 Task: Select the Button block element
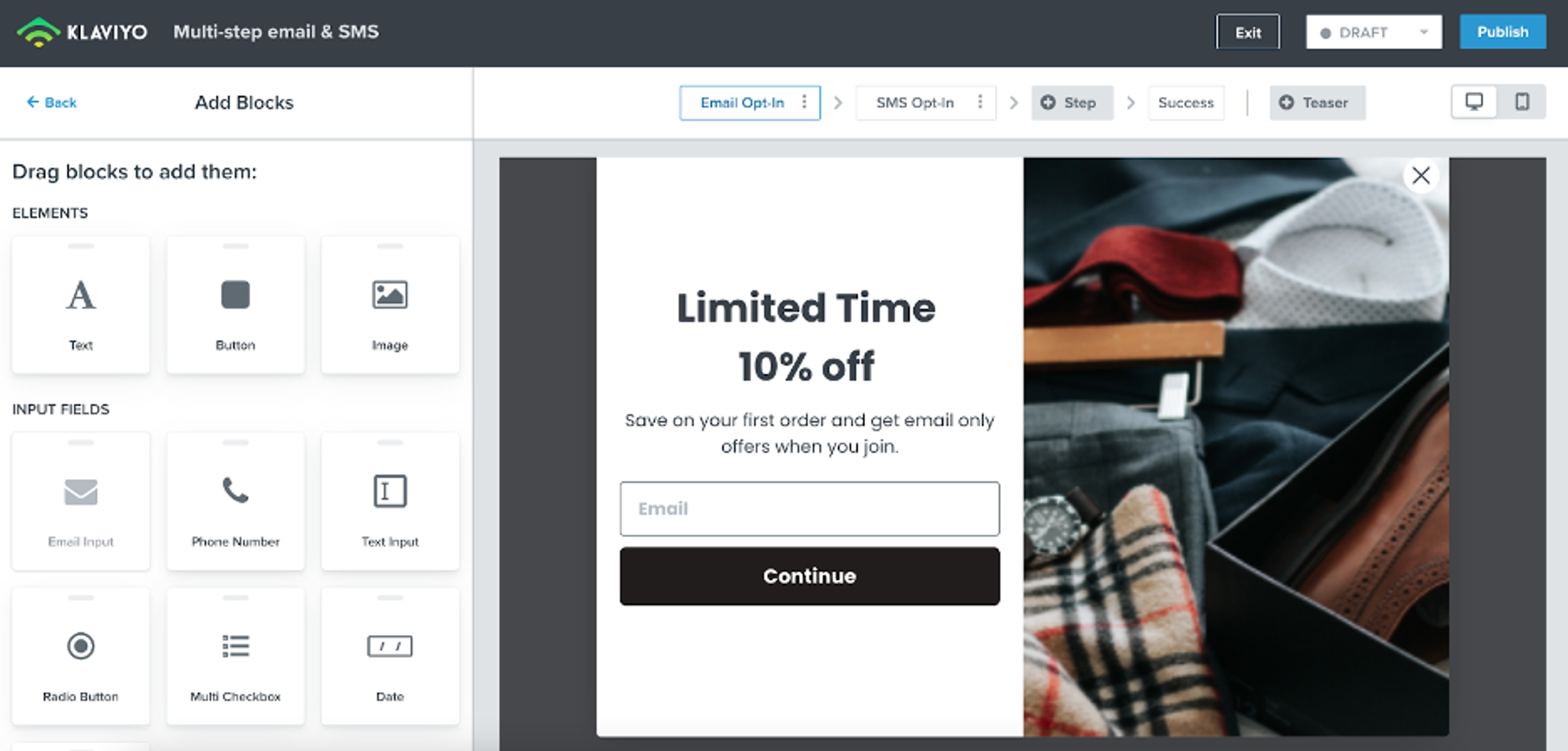(x=235, y=304)
